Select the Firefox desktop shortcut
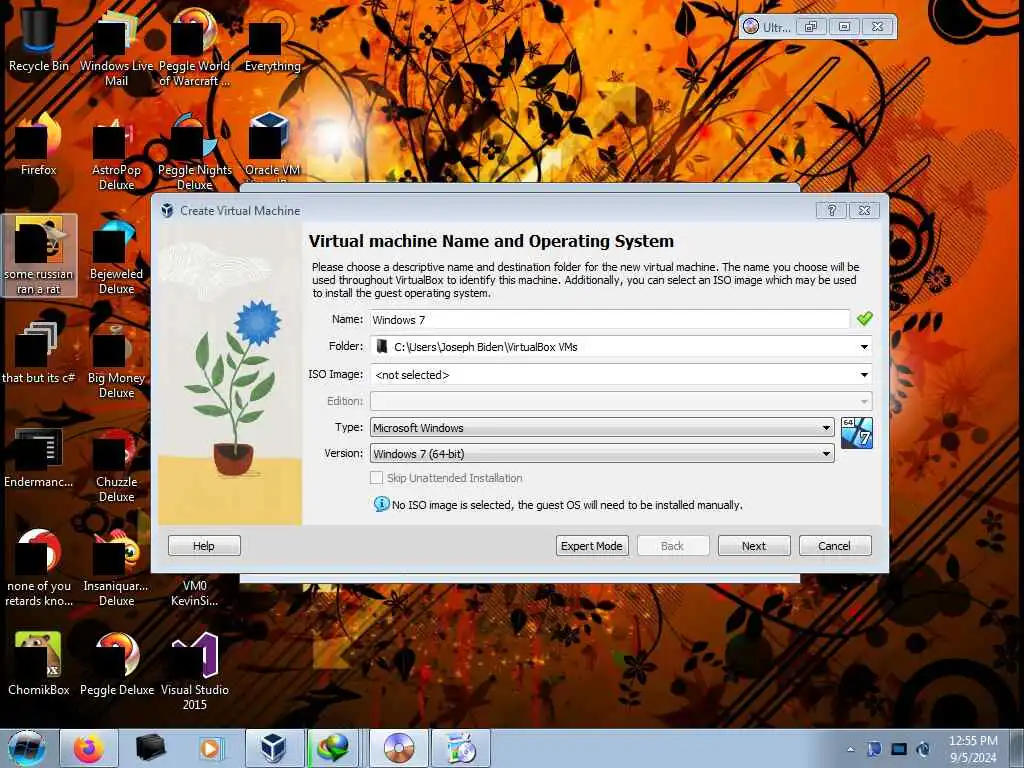This screenshot has height=768, width=1024. [x=38, y=144]
